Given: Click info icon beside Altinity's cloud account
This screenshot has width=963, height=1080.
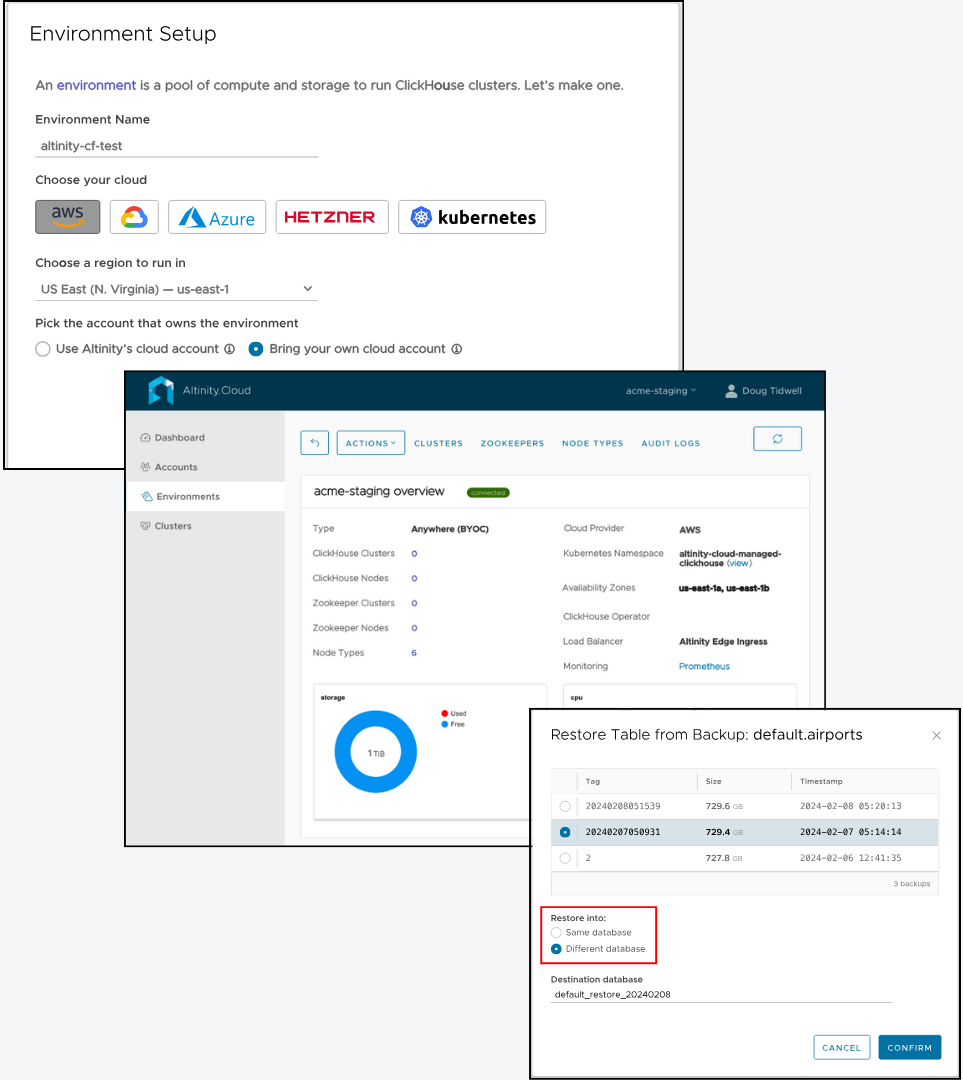Looking at the screenshot, I should (229, 349).
